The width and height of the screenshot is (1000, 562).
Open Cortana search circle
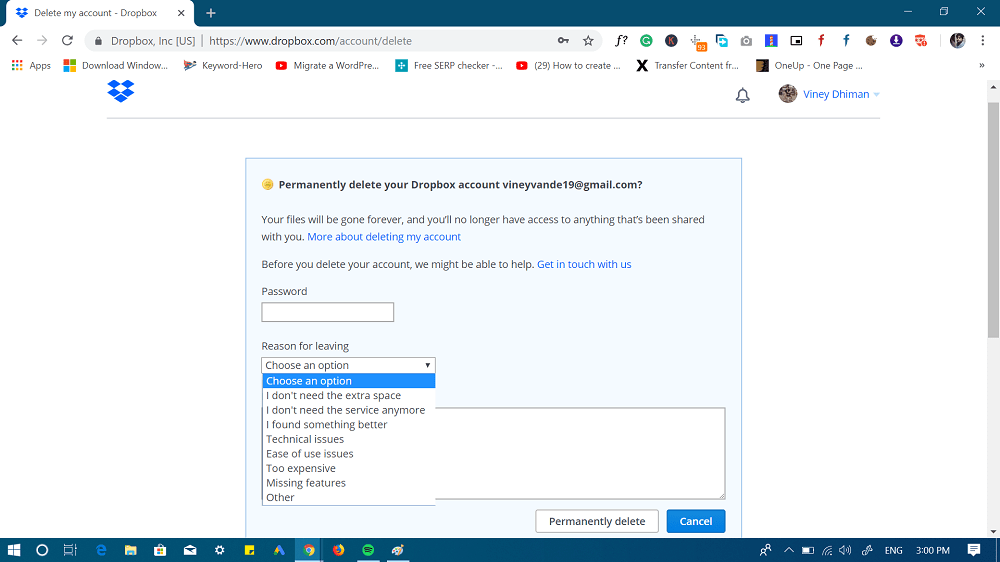click(x=42, y=550)
